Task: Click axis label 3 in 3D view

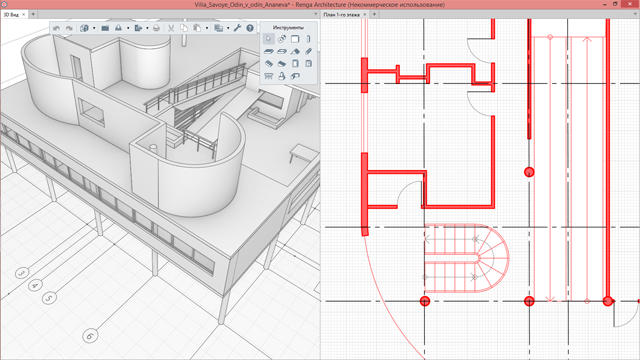Action: tap(22, 273)
